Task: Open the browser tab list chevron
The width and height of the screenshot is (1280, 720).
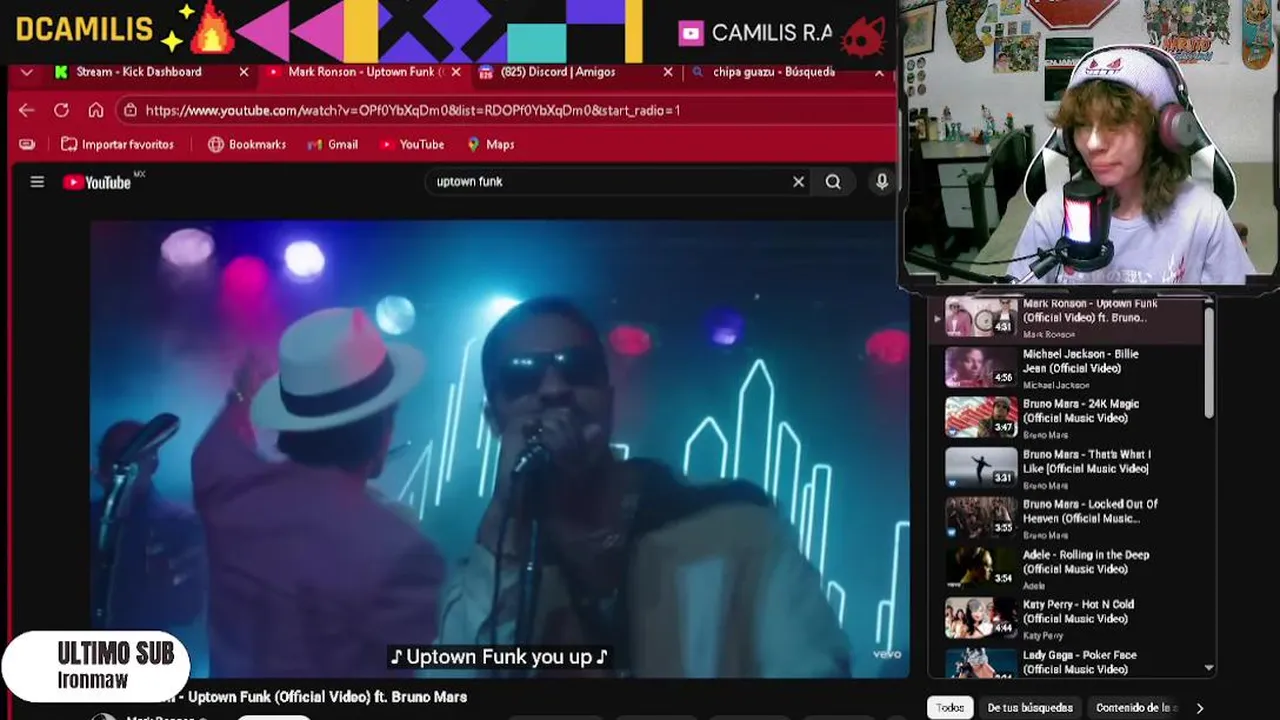Action: click(27, 72)
